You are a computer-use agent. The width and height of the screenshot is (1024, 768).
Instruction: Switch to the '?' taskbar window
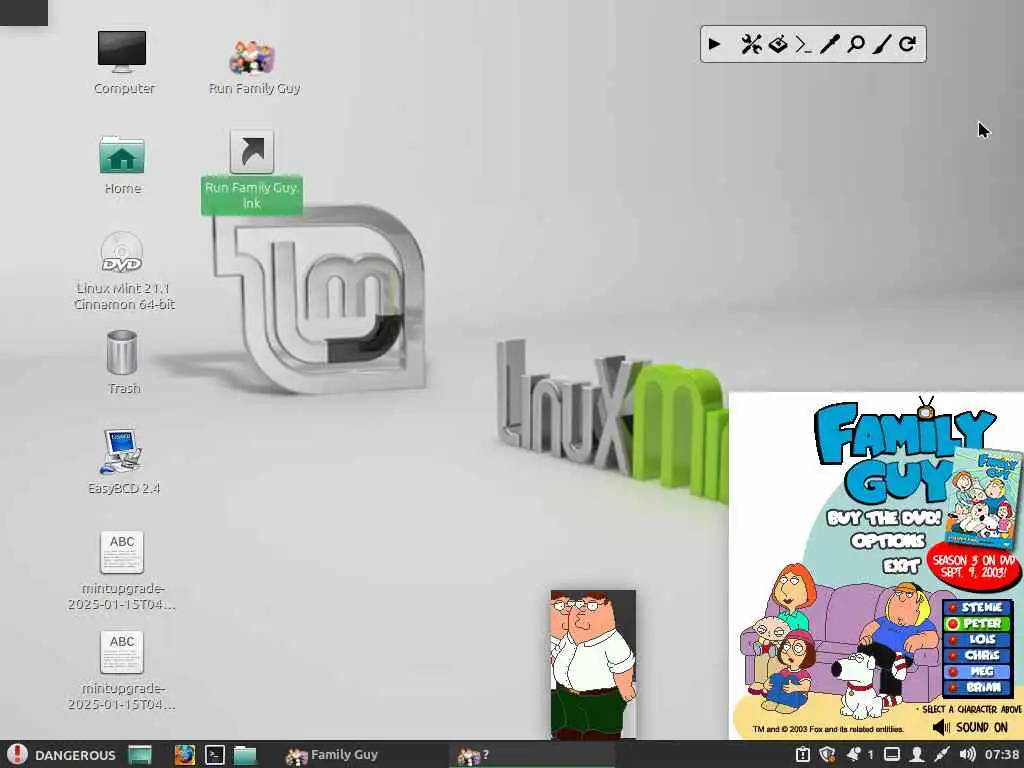point(532,755)
